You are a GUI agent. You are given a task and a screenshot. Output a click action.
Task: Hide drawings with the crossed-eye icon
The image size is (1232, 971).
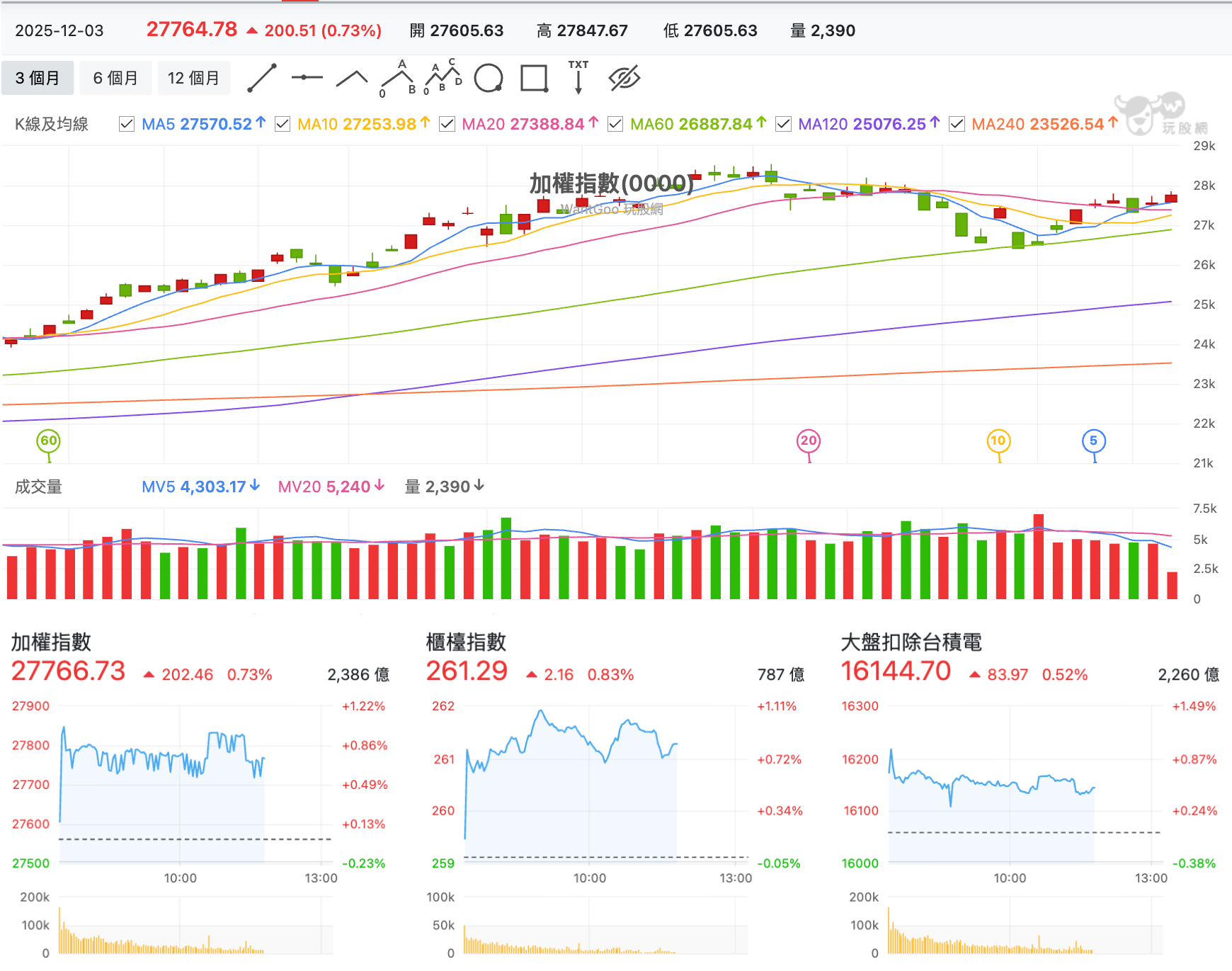[624, 78]
